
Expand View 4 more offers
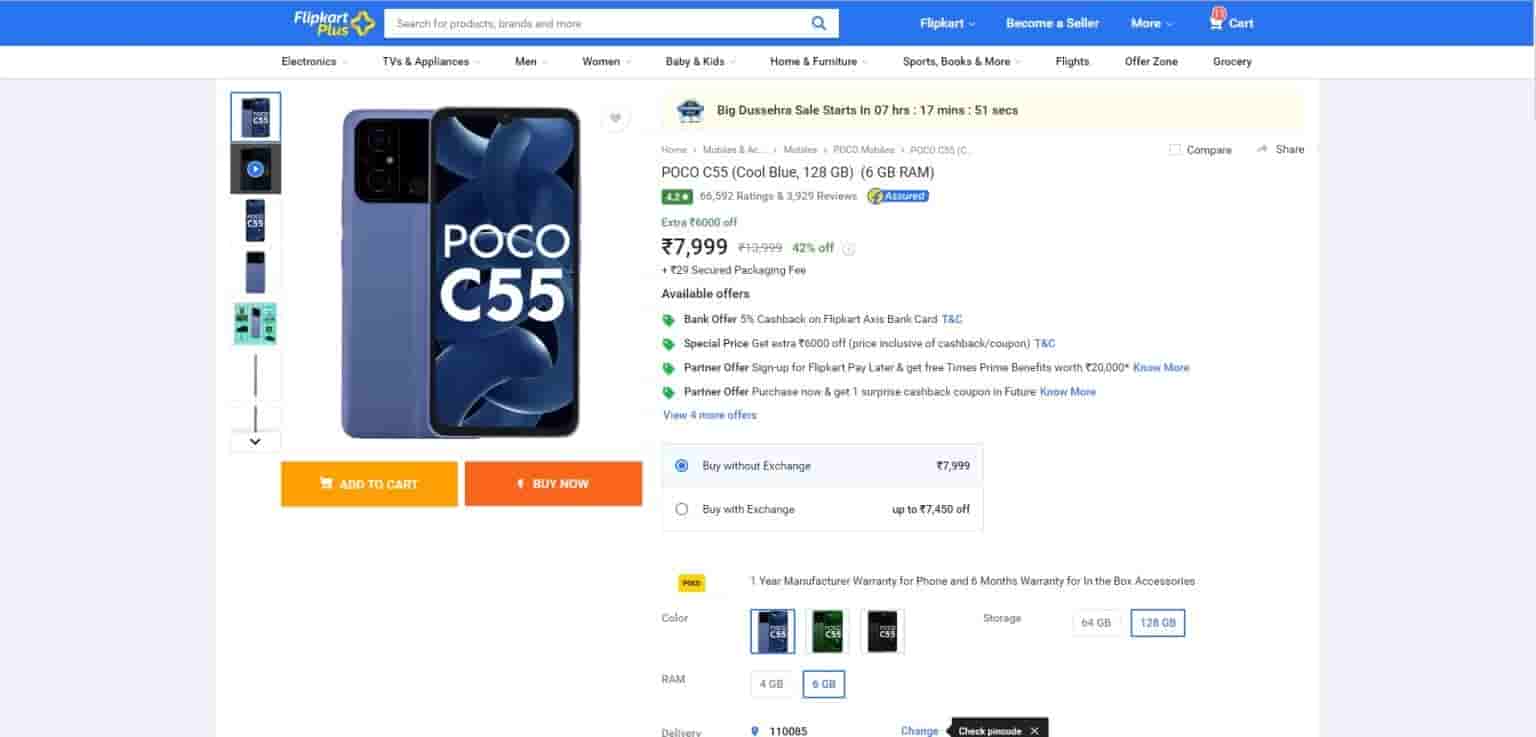tap(709, 414)
